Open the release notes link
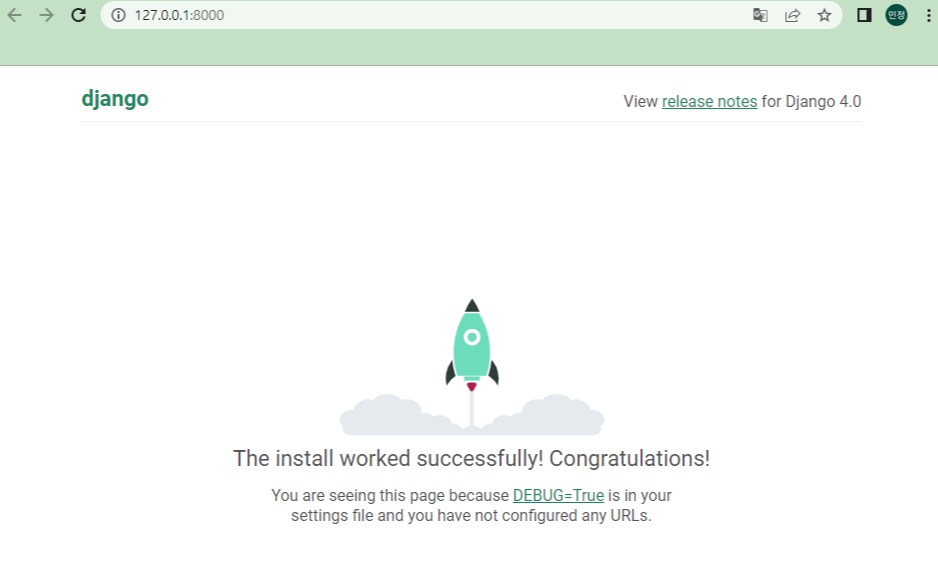Image resolution: width=938 pixels, height=587 pixels. pyautogui.click(x=709, y=101)
